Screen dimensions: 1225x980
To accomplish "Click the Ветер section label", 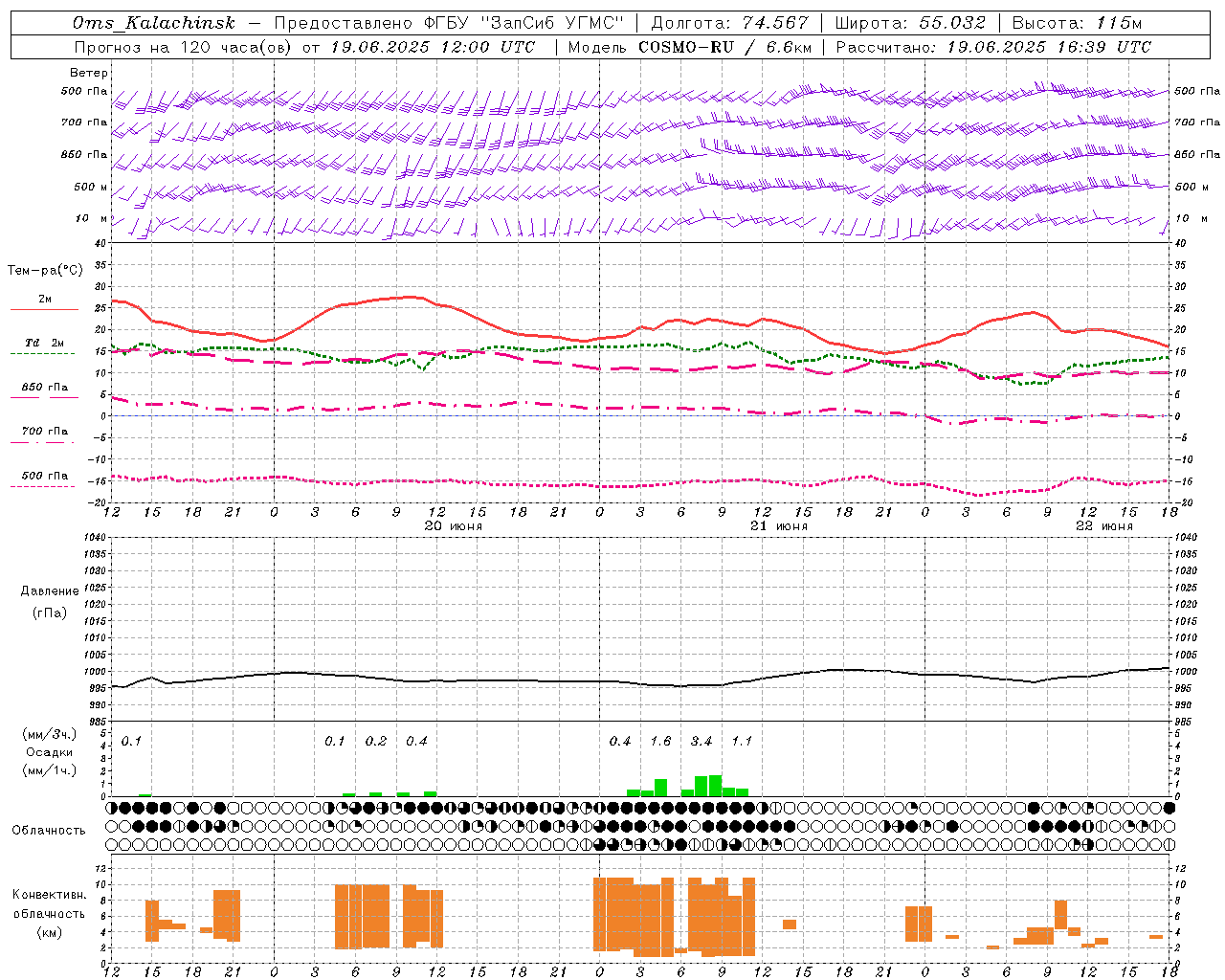I will [89, 73].
